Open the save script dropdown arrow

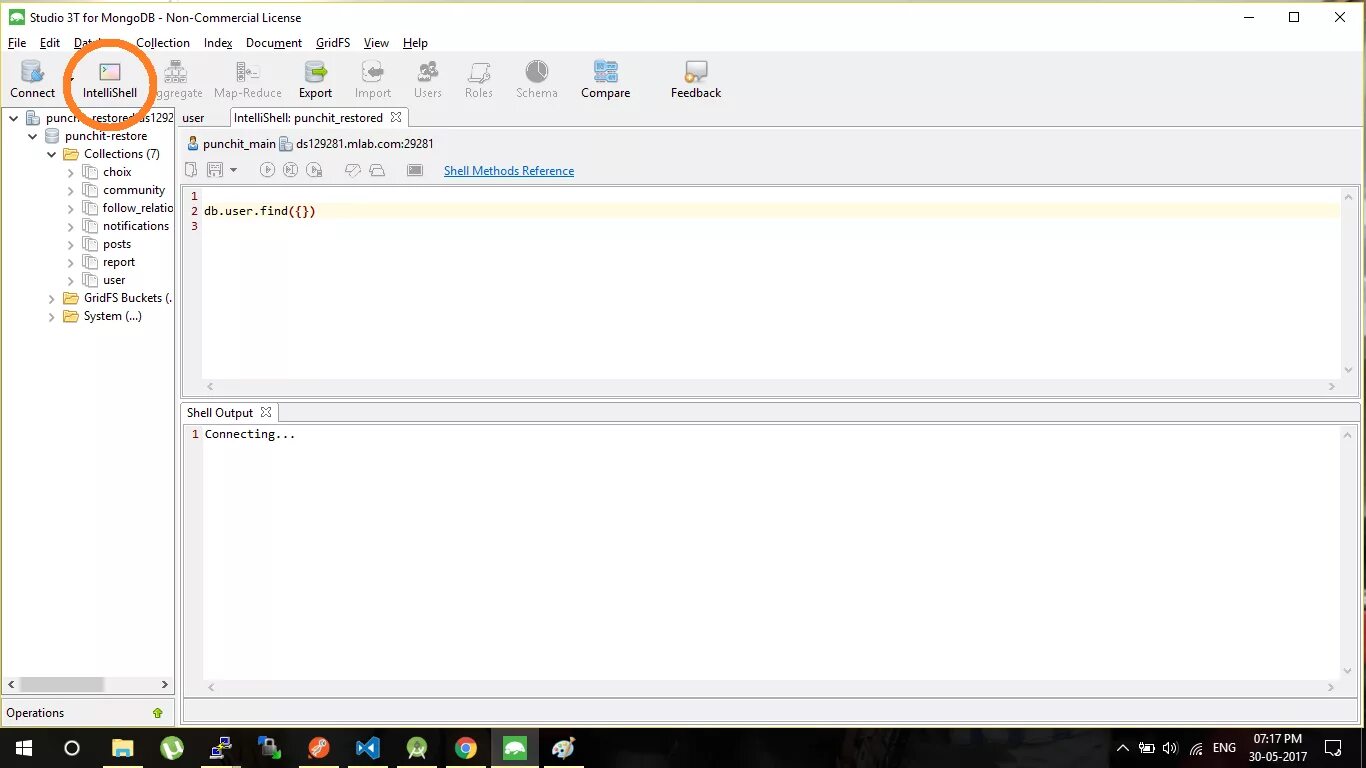233,170
